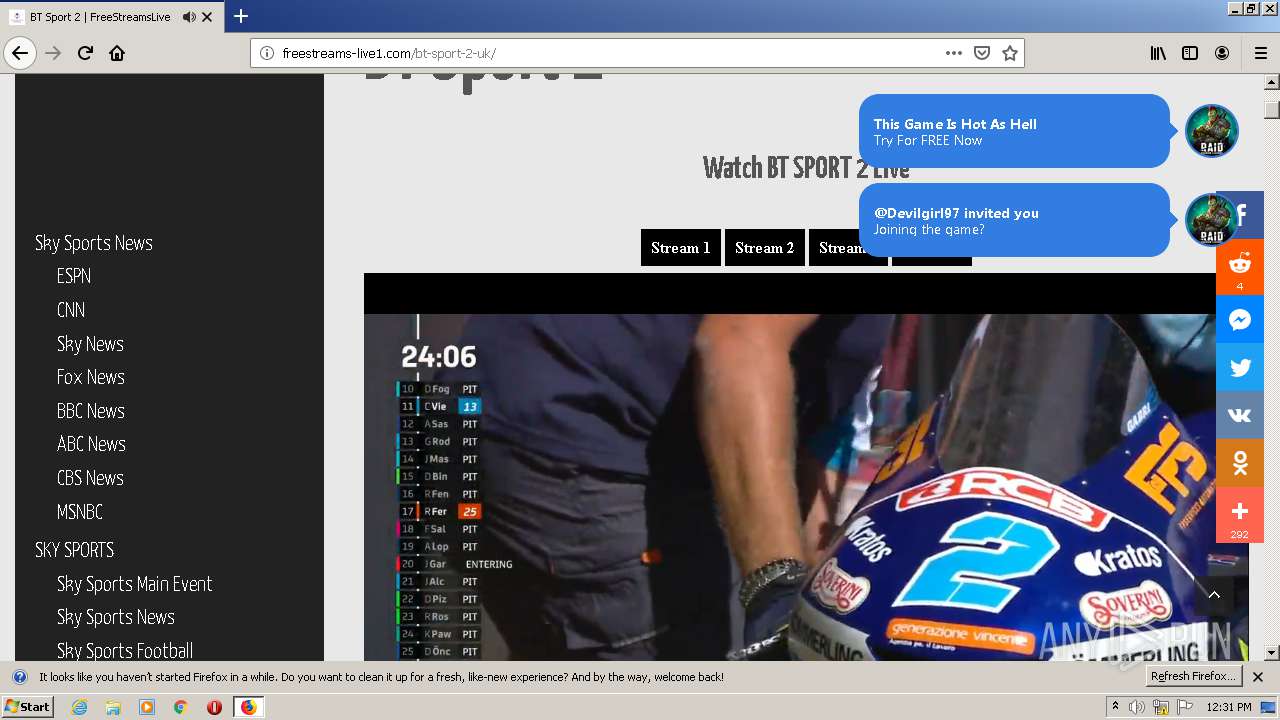This screenshot has height=720, width=1280.
Task: Mute the BT Sport 2 tab audio
Action: [189, 17]
